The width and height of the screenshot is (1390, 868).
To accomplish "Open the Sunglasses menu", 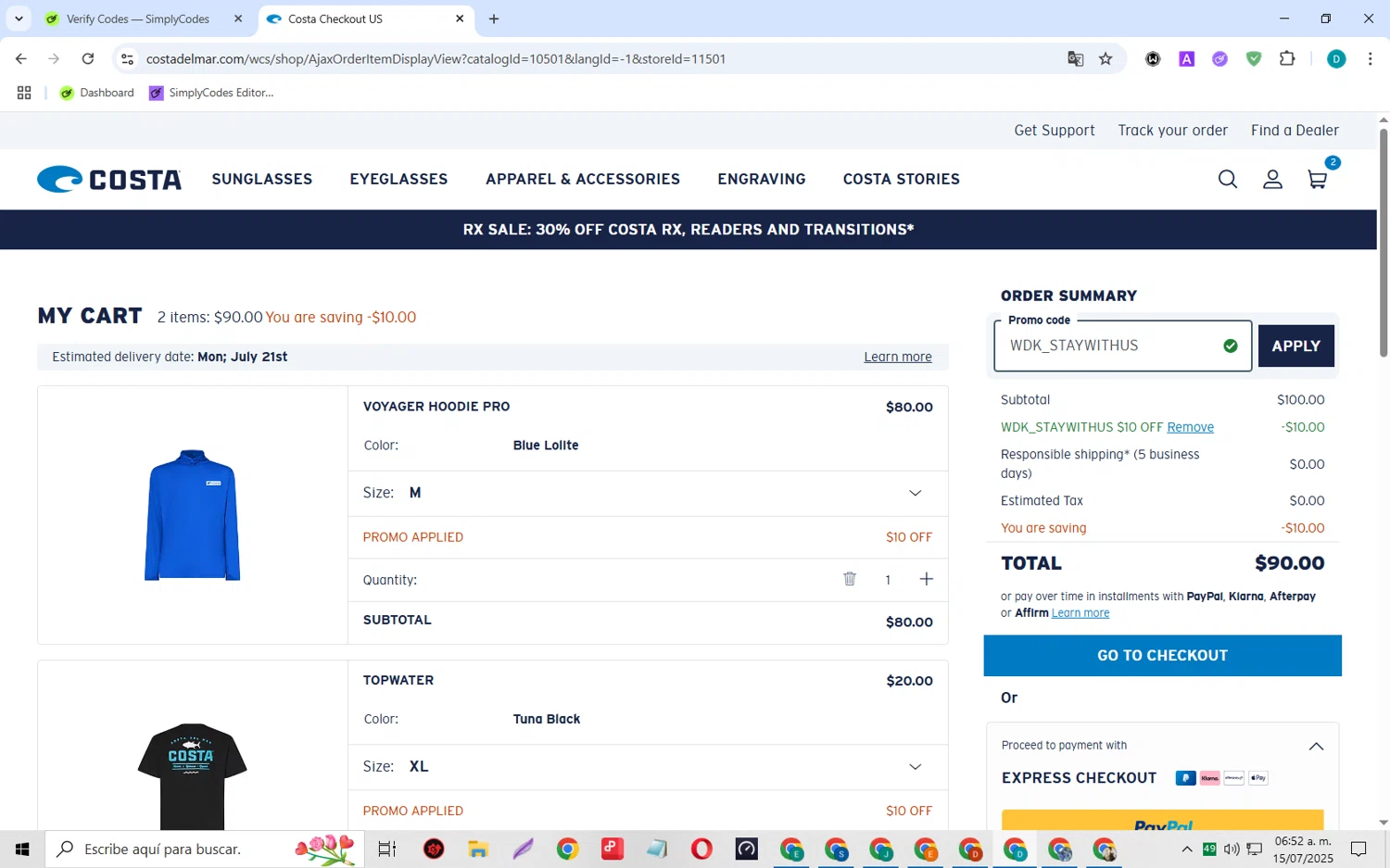I will point(262,179).
